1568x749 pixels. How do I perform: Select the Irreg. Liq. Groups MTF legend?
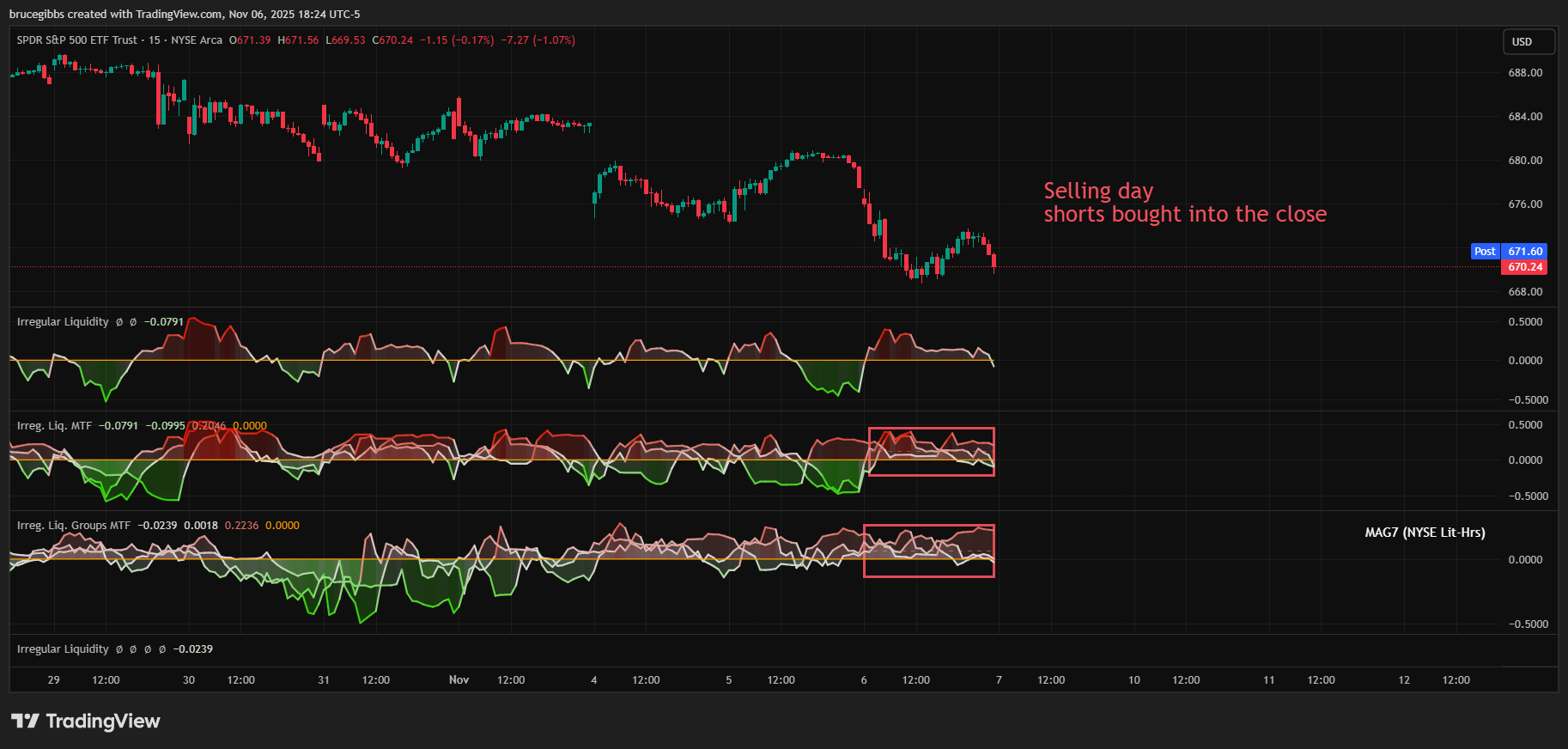pos(74,526)
